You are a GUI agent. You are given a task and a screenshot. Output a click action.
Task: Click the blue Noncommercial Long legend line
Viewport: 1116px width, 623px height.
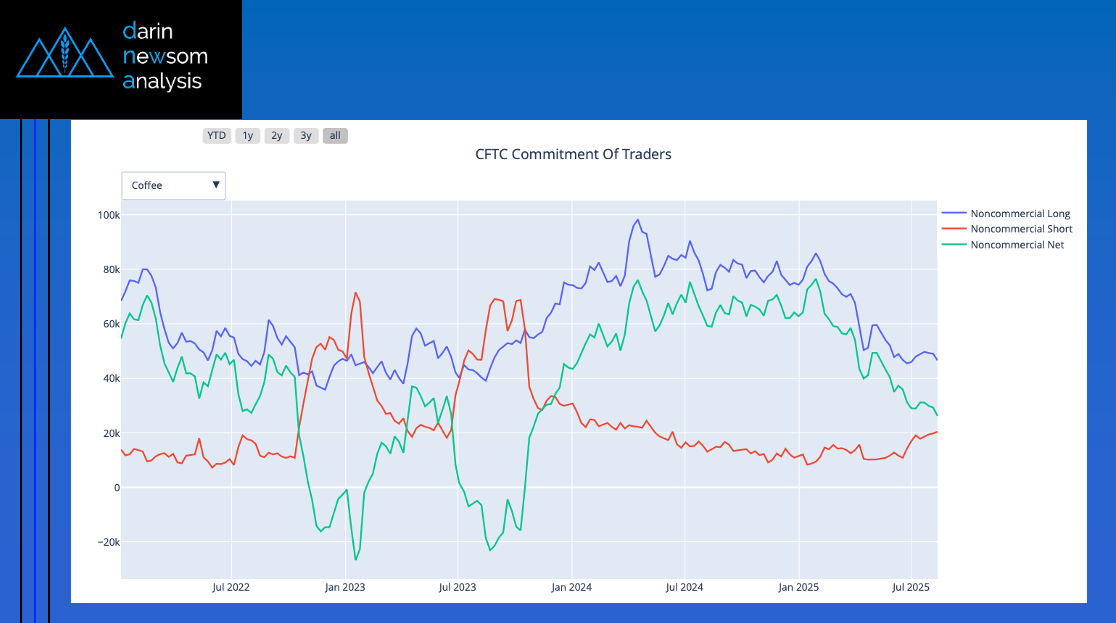coord(954,213)
